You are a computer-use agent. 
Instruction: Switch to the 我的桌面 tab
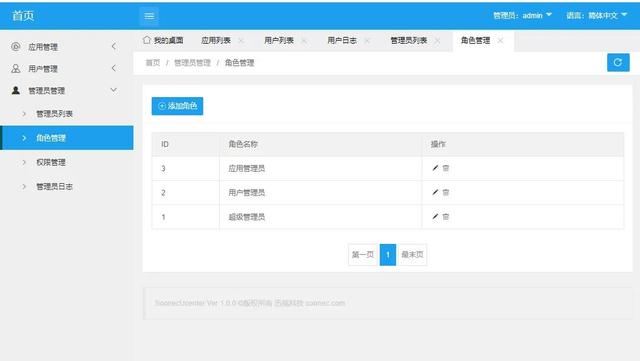163,40
